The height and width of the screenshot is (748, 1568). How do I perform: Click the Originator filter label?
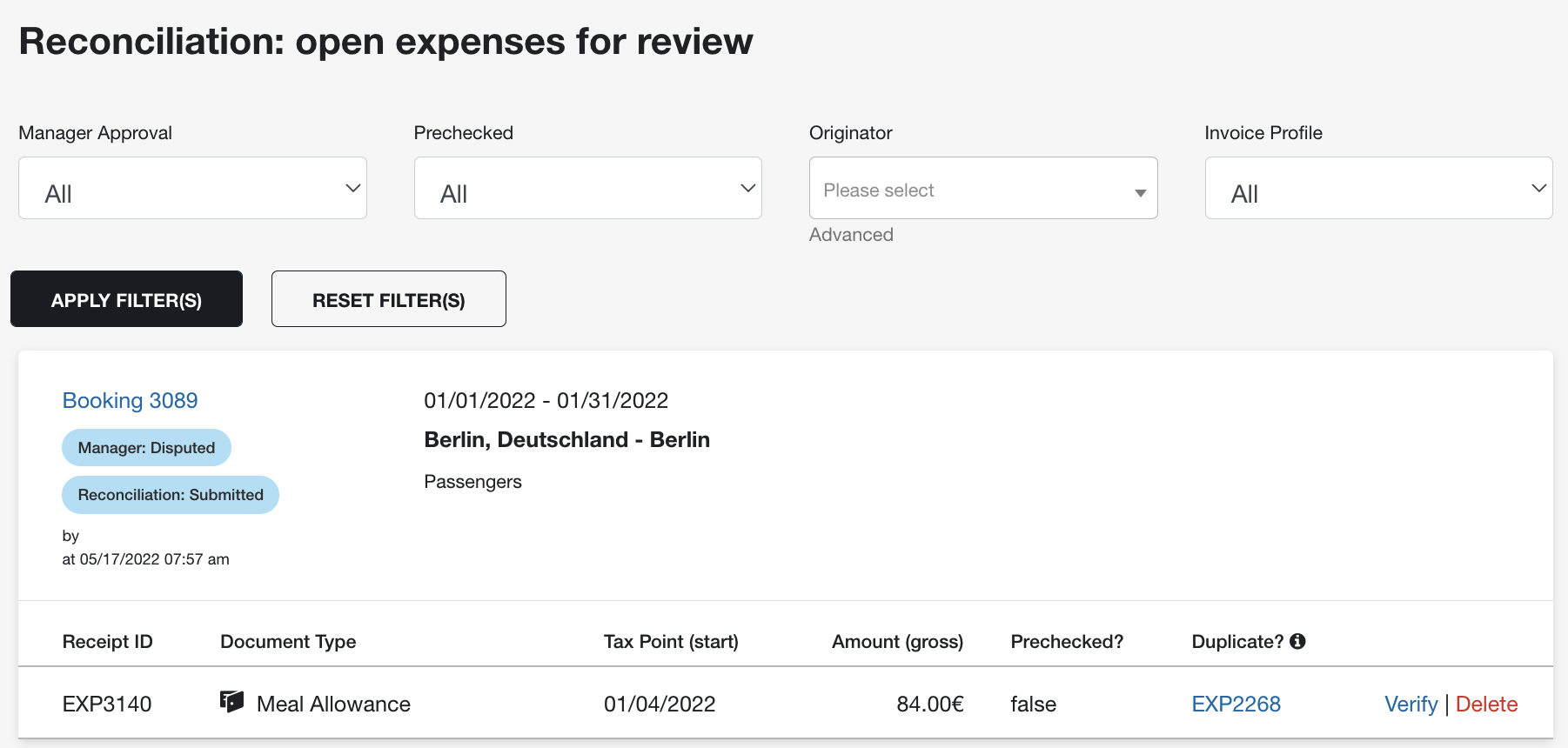point(850,133)
